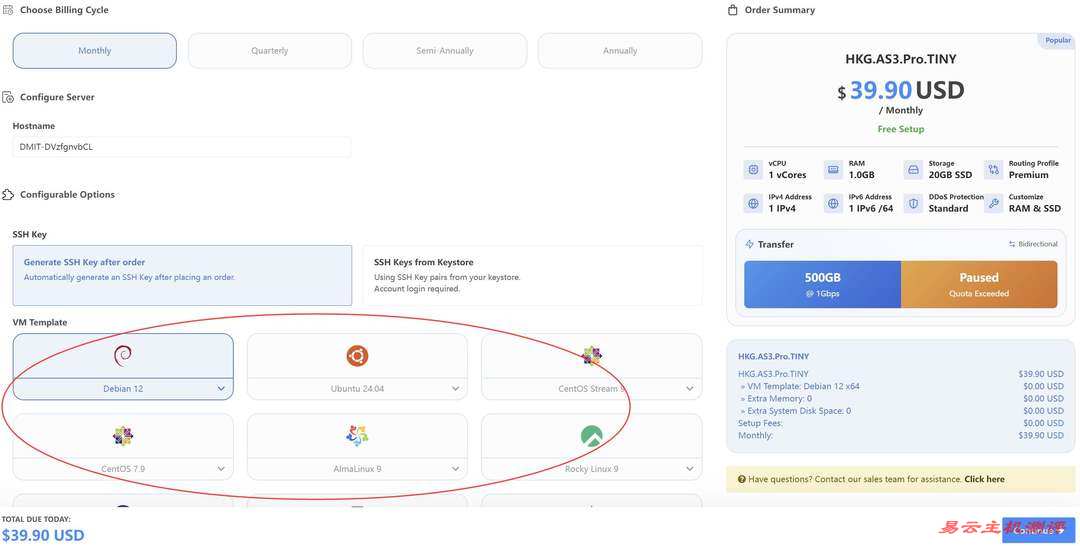This screenshot has height=546, width=1080.
Task: Click the vCPU icon in Order Summary
Action: click(x=753, y=170)
